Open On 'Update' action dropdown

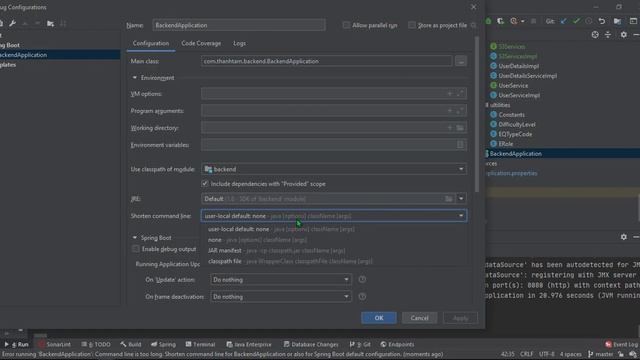[x=281, y=280]
